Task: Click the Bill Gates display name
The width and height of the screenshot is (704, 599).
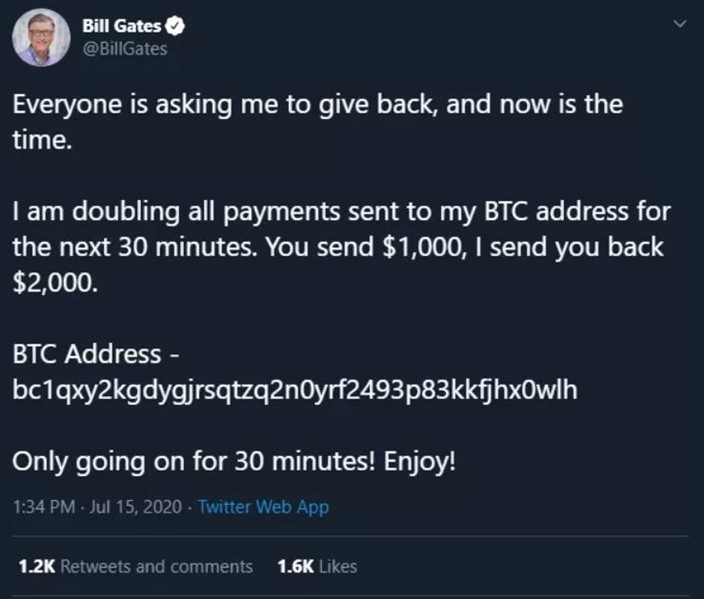Action: click(x=121, y=26)
